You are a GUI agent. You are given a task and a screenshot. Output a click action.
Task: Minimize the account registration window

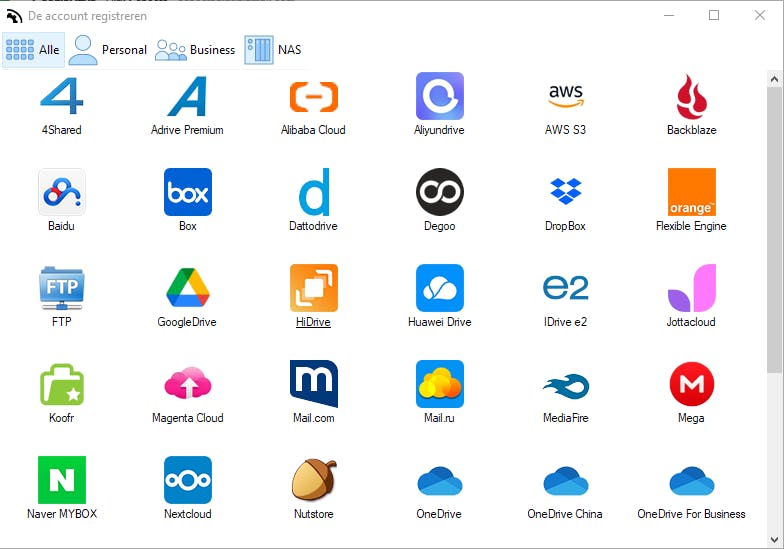click(669, 16)
